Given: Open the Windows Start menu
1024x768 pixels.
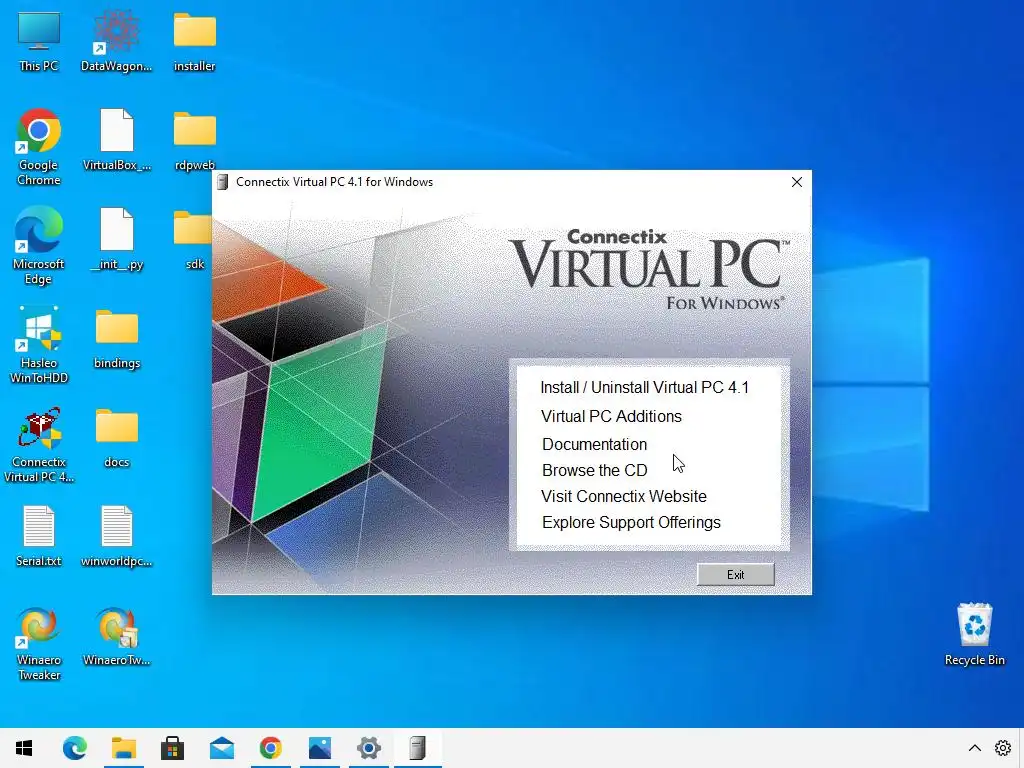Looking at the screenshot, I should 24,748.
